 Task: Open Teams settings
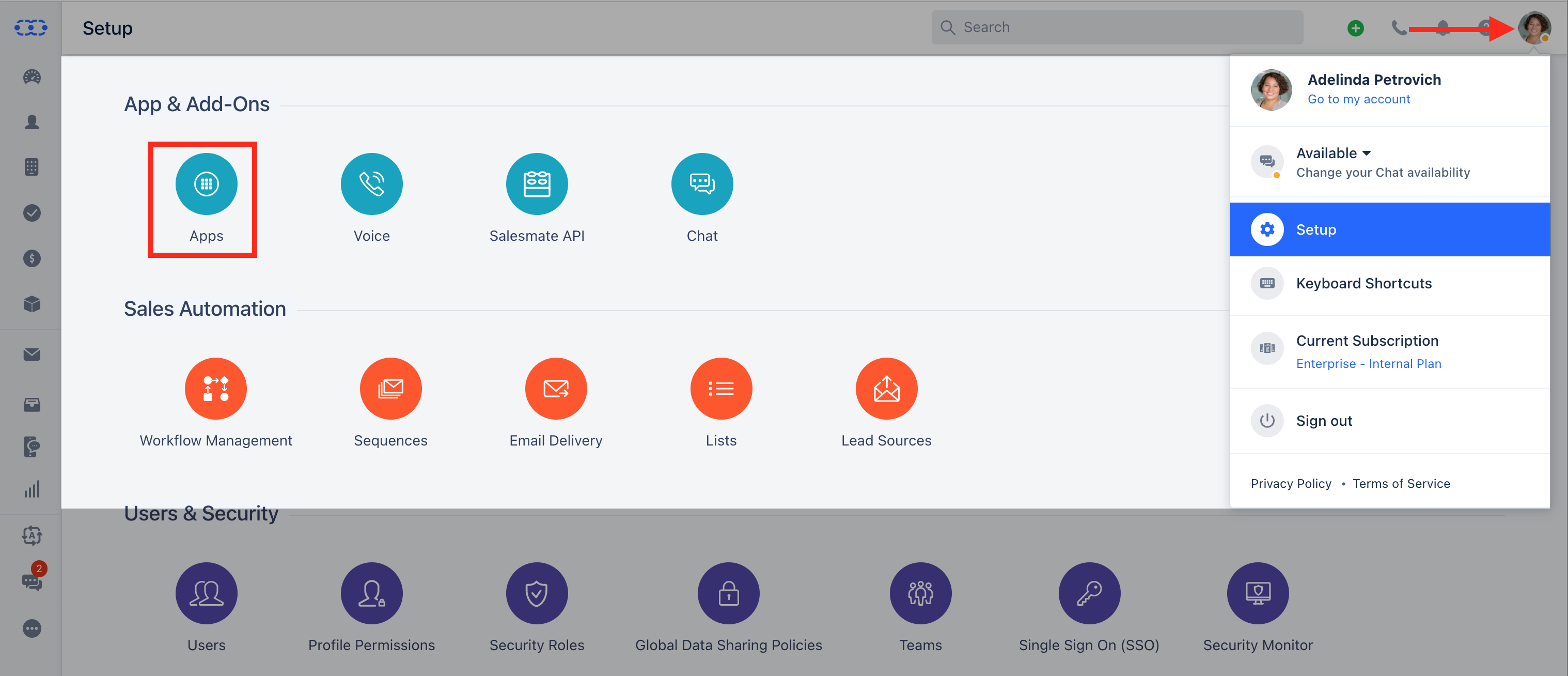tap(920, 593)
